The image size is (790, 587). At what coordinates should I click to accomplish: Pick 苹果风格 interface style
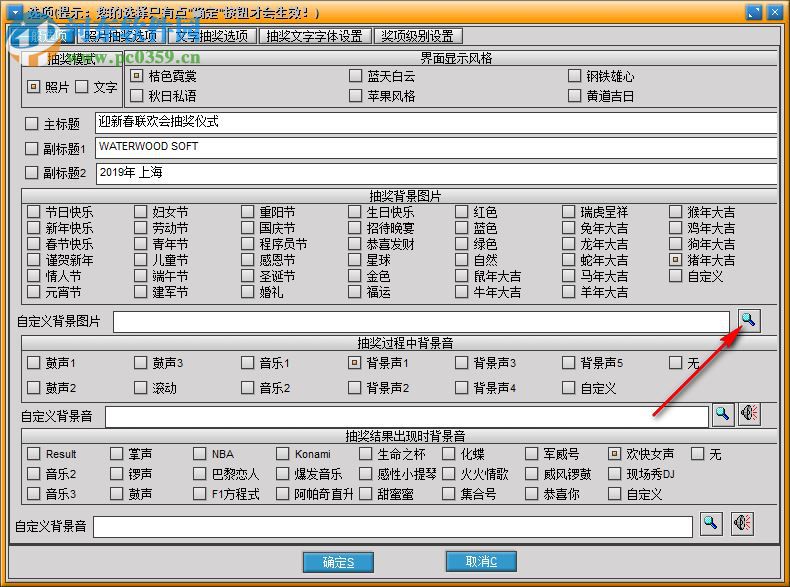(356, 95)
